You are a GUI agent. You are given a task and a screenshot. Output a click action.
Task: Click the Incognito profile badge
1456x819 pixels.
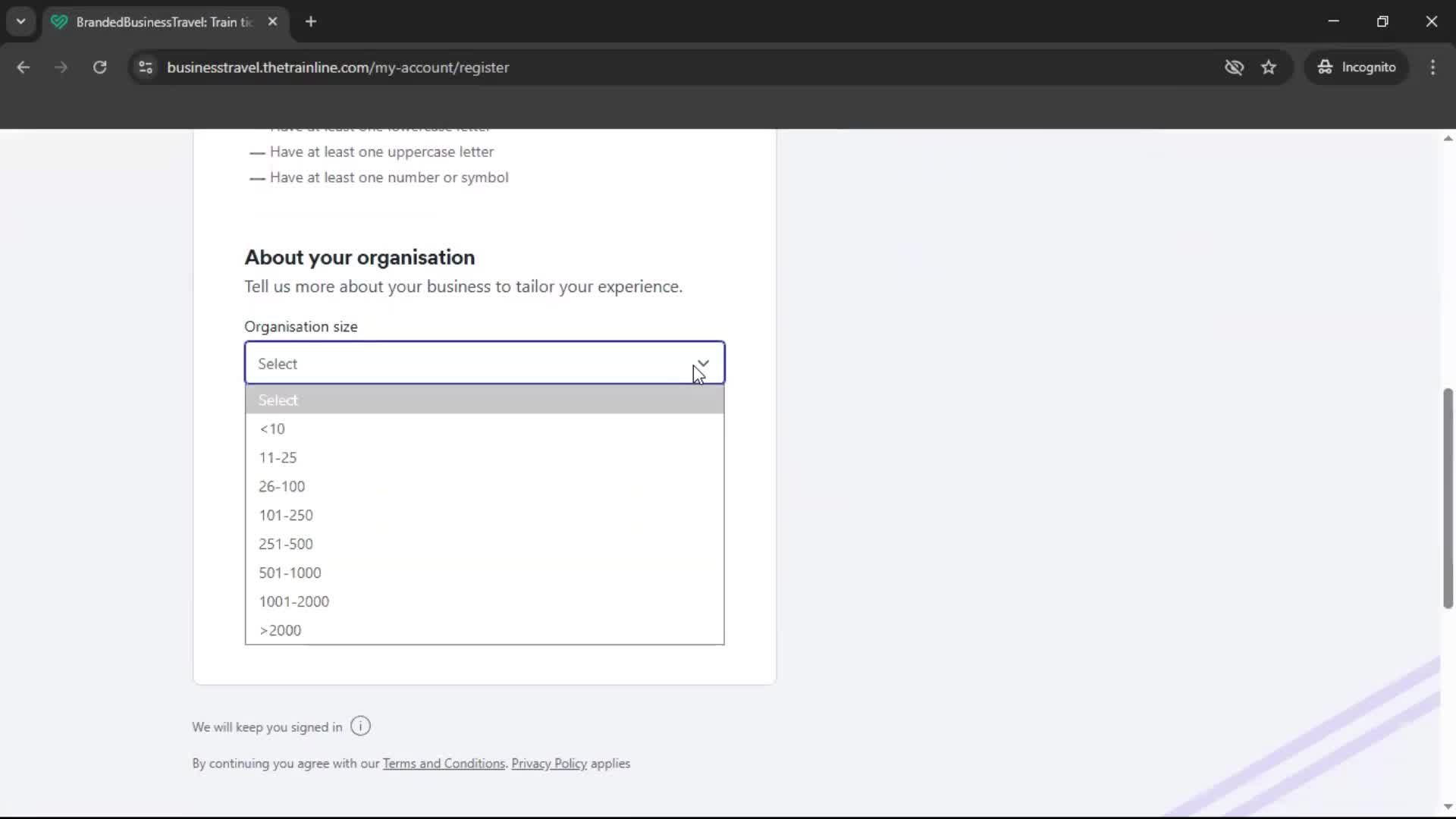point(1357,67)
